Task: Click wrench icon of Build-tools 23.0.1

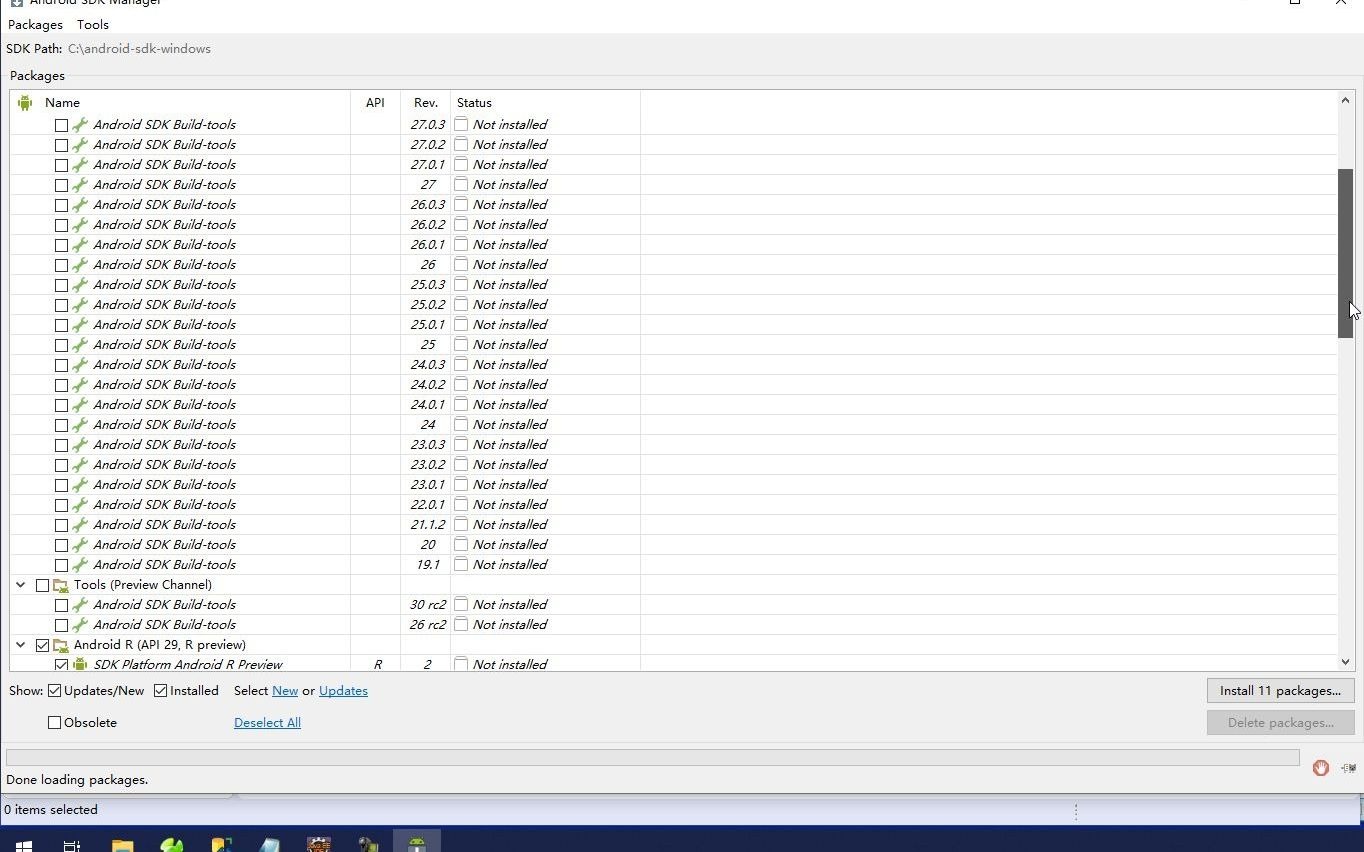Action: (80, 485)
